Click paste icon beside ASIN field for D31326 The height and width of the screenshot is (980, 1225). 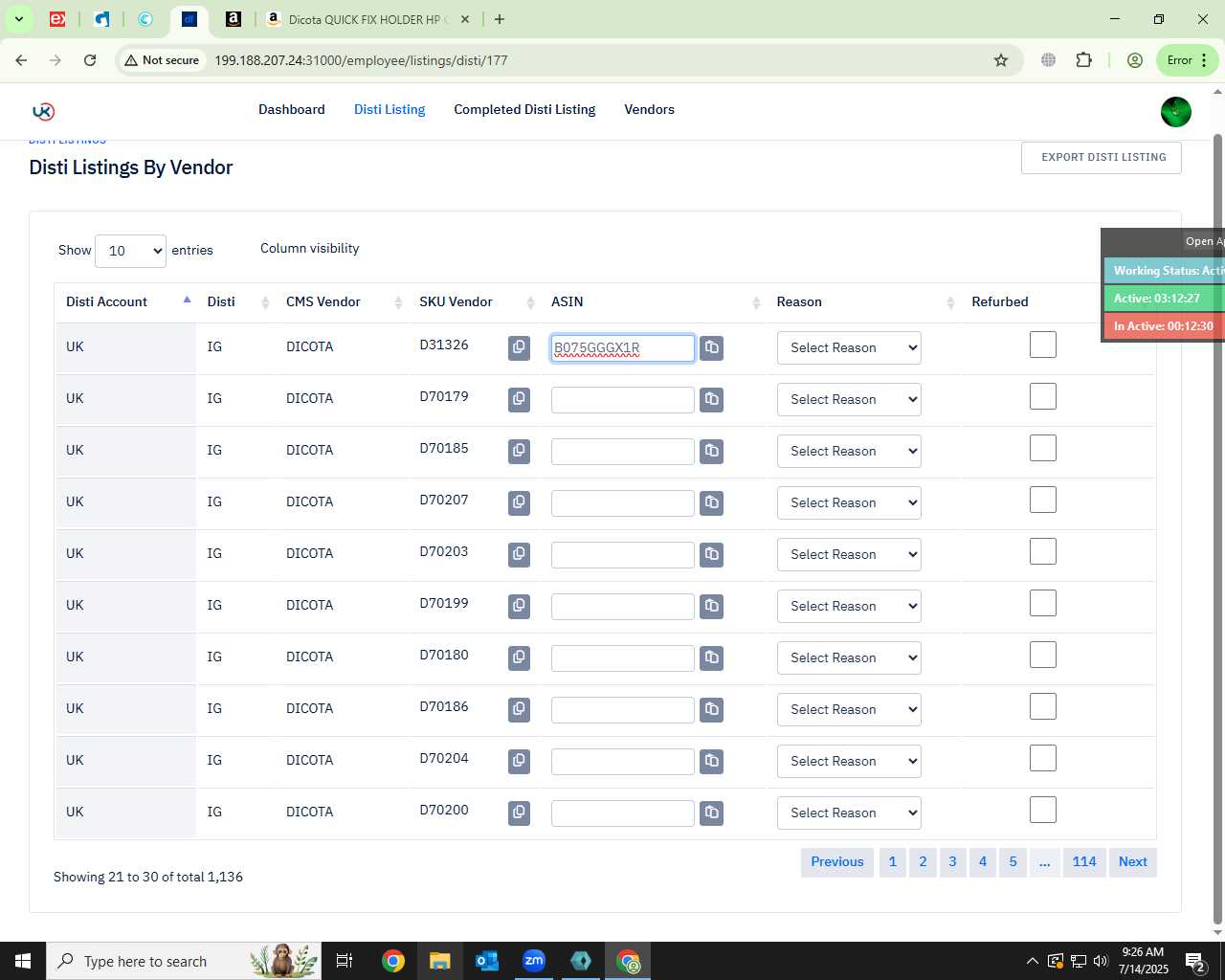(711, 347)
